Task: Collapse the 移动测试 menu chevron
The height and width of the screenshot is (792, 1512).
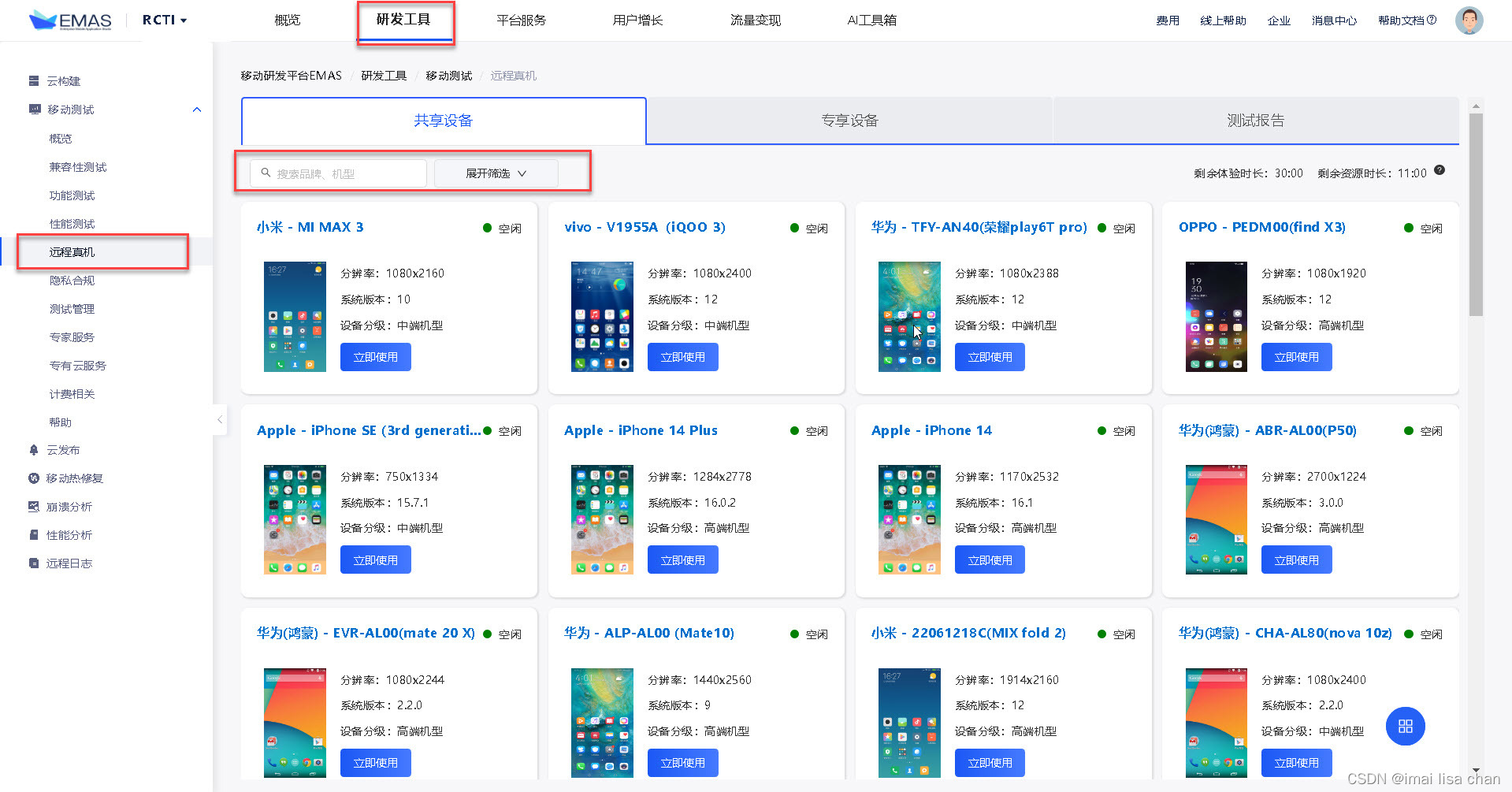Action: [x=197, y=110]
